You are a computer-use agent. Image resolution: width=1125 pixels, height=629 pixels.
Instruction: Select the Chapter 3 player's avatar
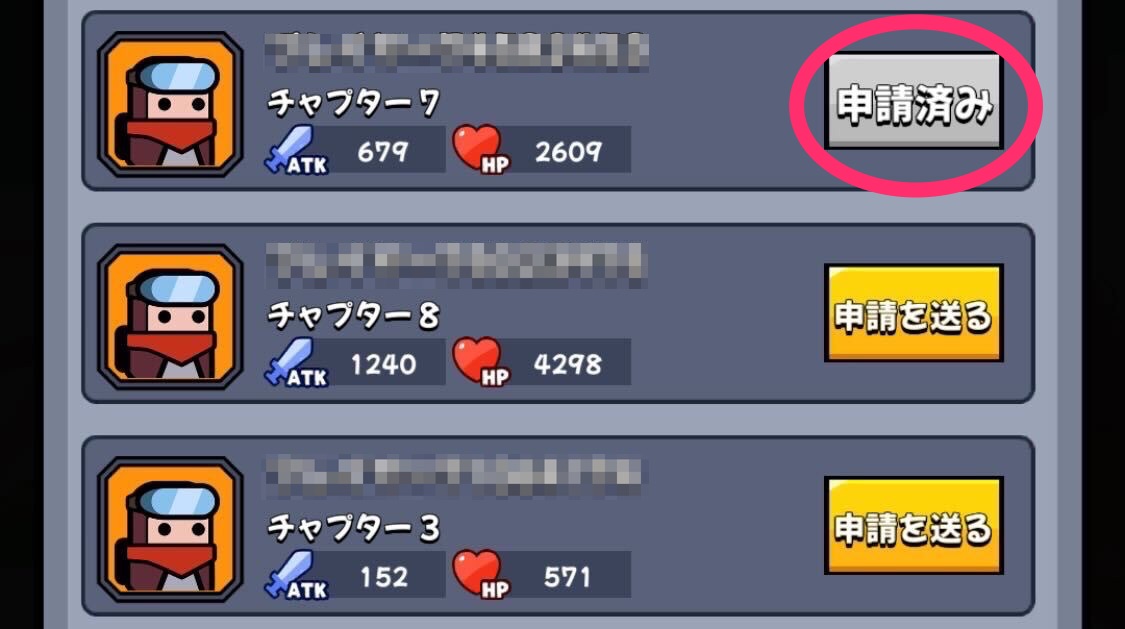(170, 529)
